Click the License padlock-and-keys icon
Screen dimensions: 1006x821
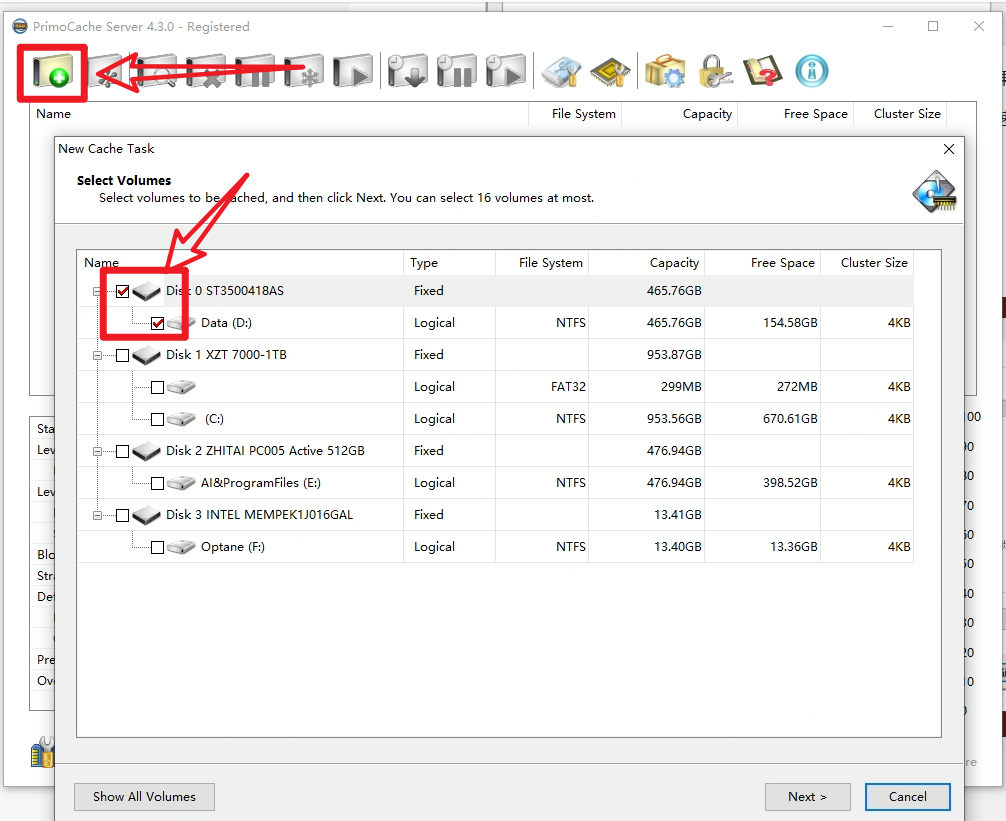(x=714, y=72)
